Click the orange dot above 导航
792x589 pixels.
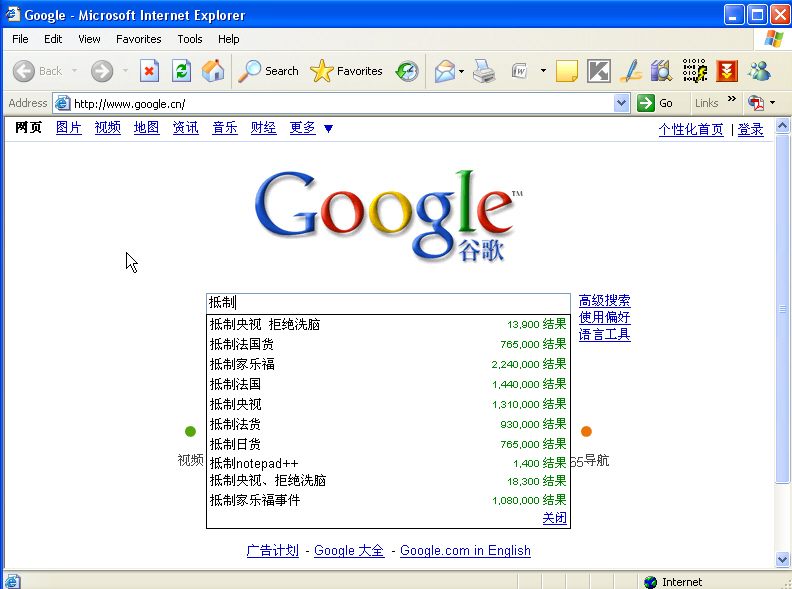pyautogui.click(x=586, y=431)
